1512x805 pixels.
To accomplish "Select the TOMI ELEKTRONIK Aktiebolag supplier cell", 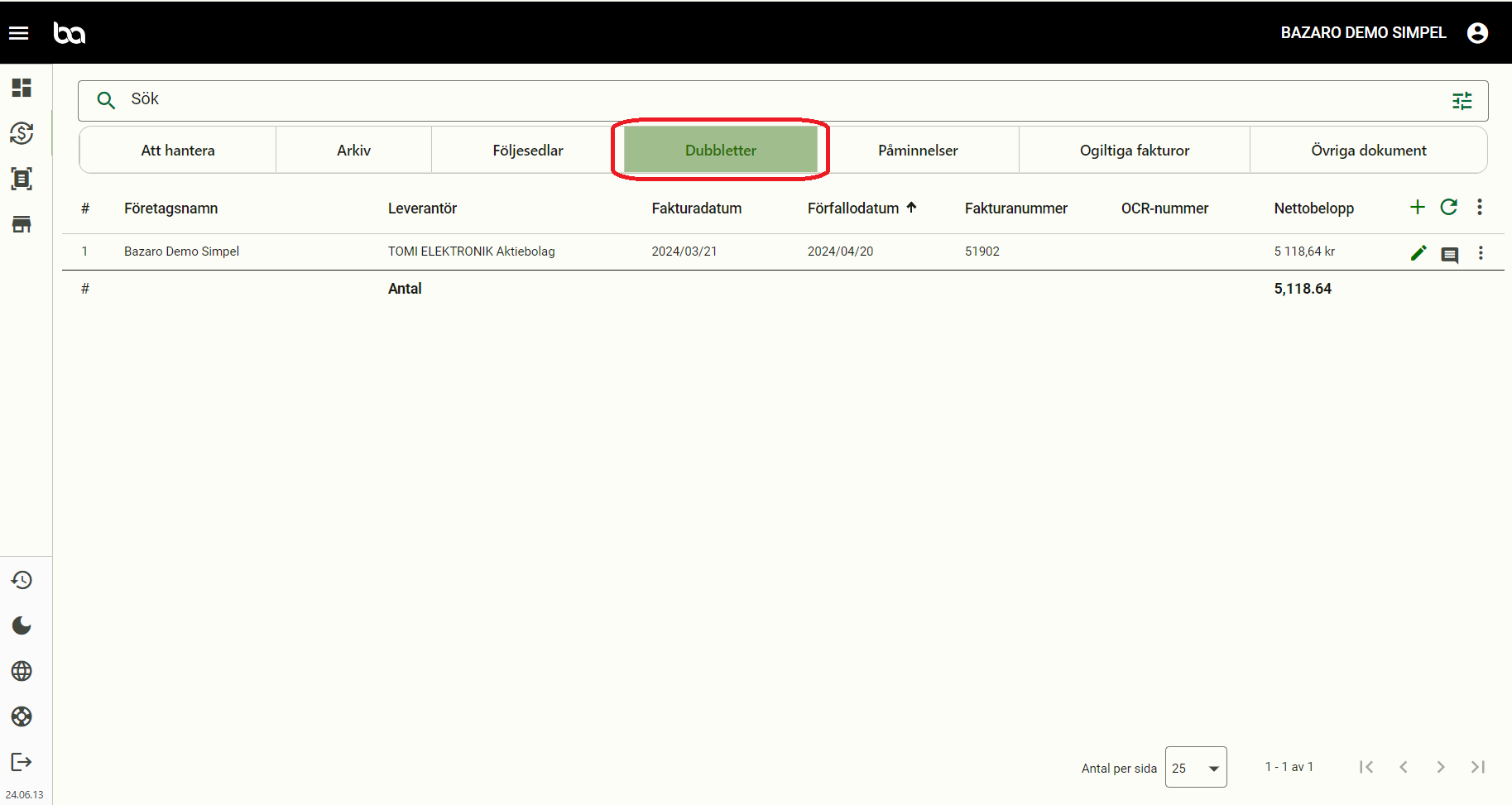I will coord(472,252).
